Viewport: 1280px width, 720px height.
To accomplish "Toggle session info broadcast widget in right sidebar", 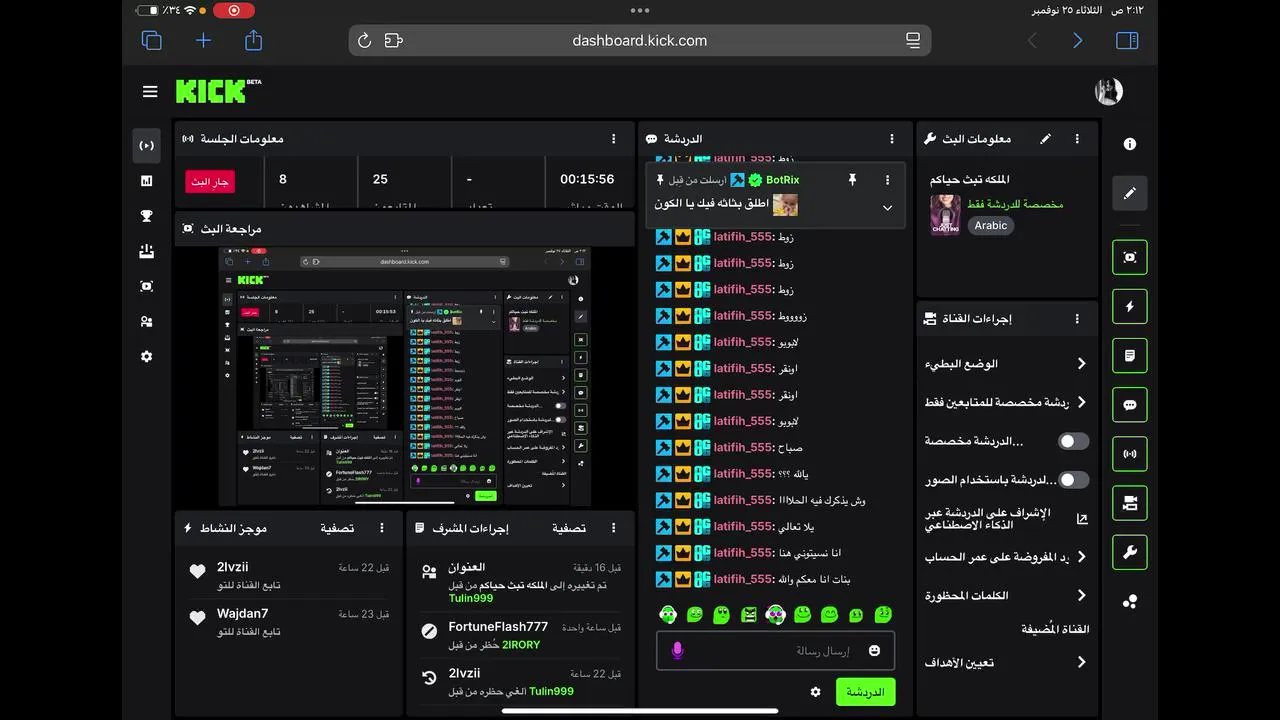I will coord(1130,454).
